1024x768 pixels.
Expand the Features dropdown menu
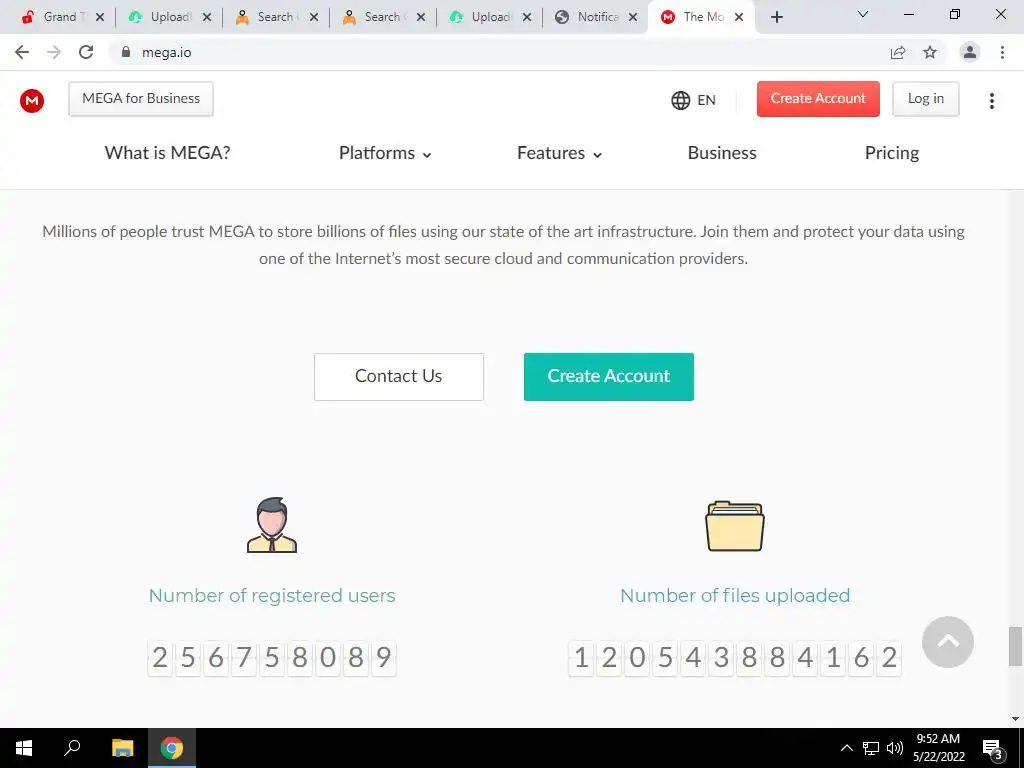[x=560, y=153]
